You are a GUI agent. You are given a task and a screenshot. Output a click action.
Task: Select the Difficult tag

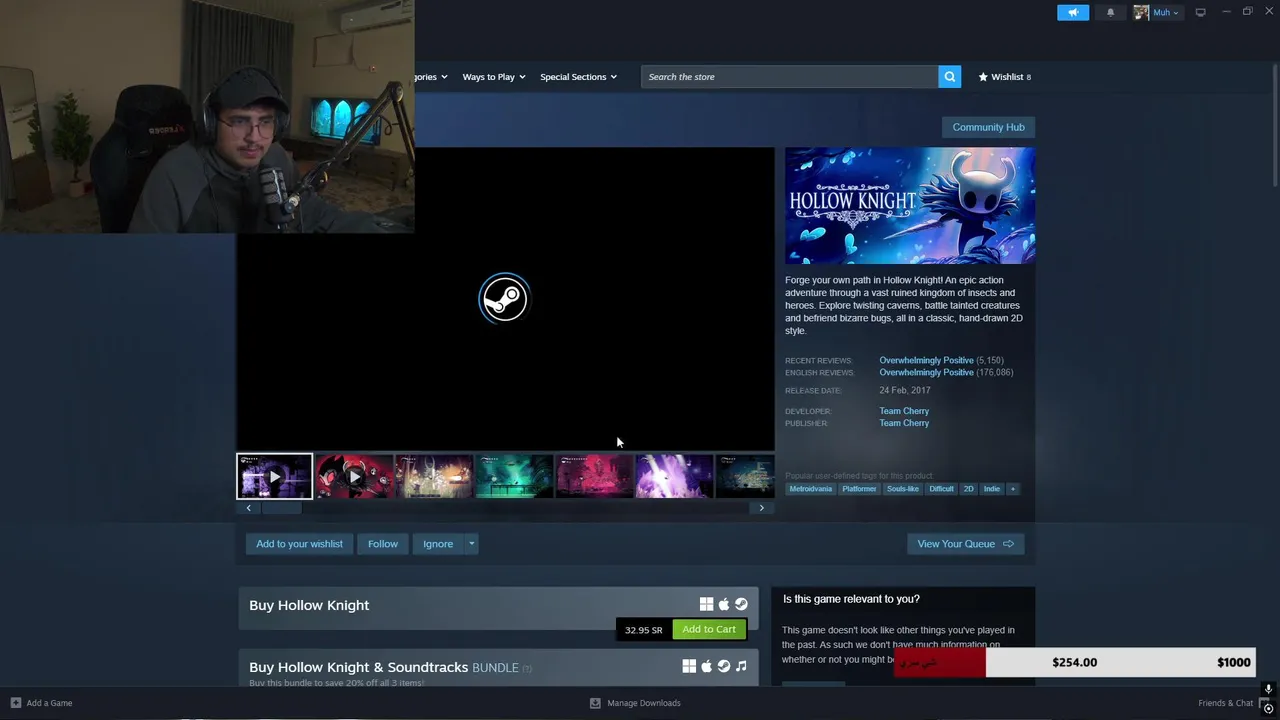pyautogui.click(x=941, y=489)
